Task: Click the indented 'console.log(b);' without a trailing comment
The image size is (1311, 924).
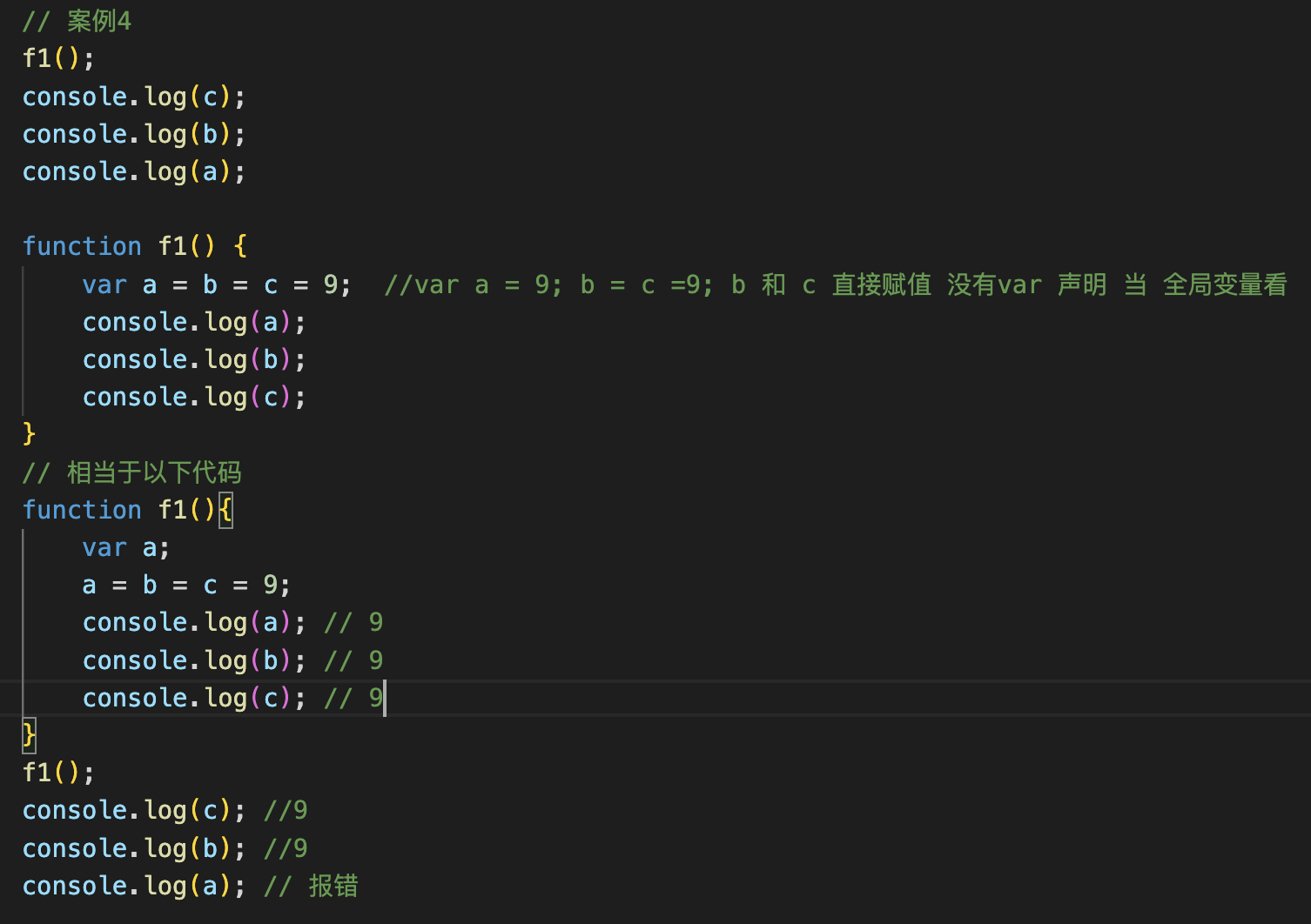Action: coord(194,359)
